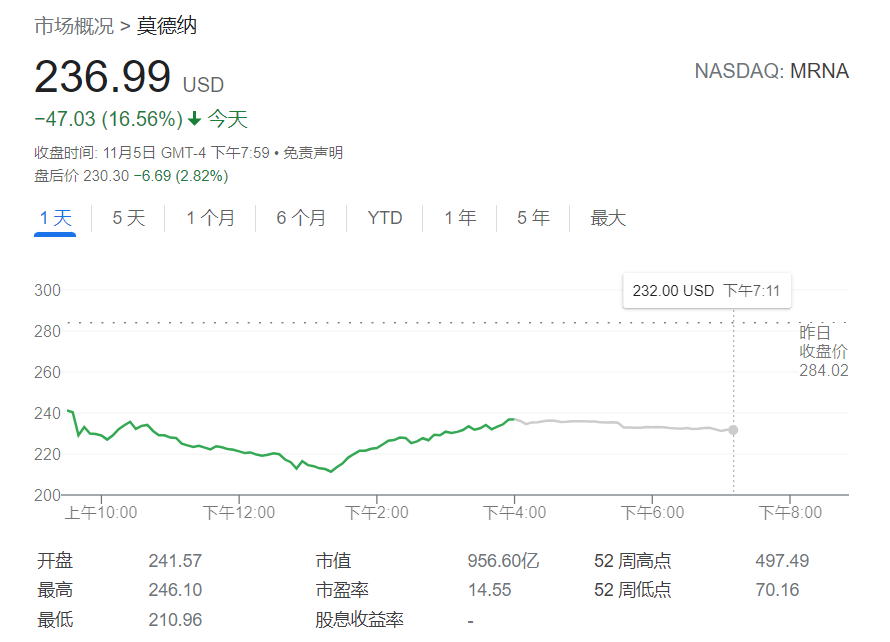
Task: Select the YTD tab
Action: click(385, 218)
